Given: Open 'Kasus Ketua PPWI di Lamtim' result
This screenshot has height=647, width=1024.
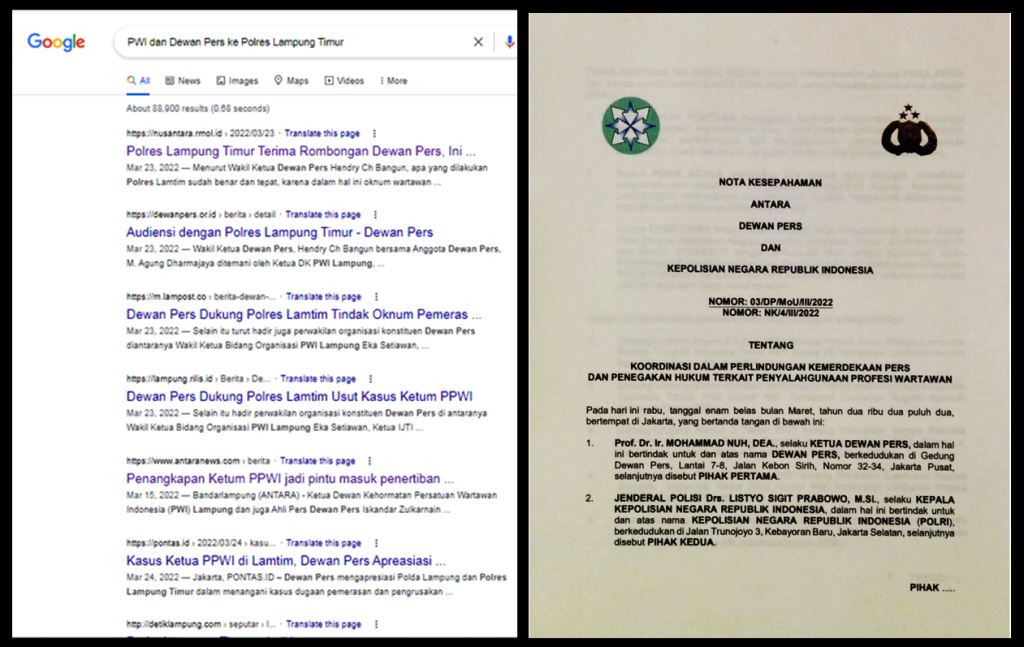Looking at the screenshot, I should tap(285, 560).
